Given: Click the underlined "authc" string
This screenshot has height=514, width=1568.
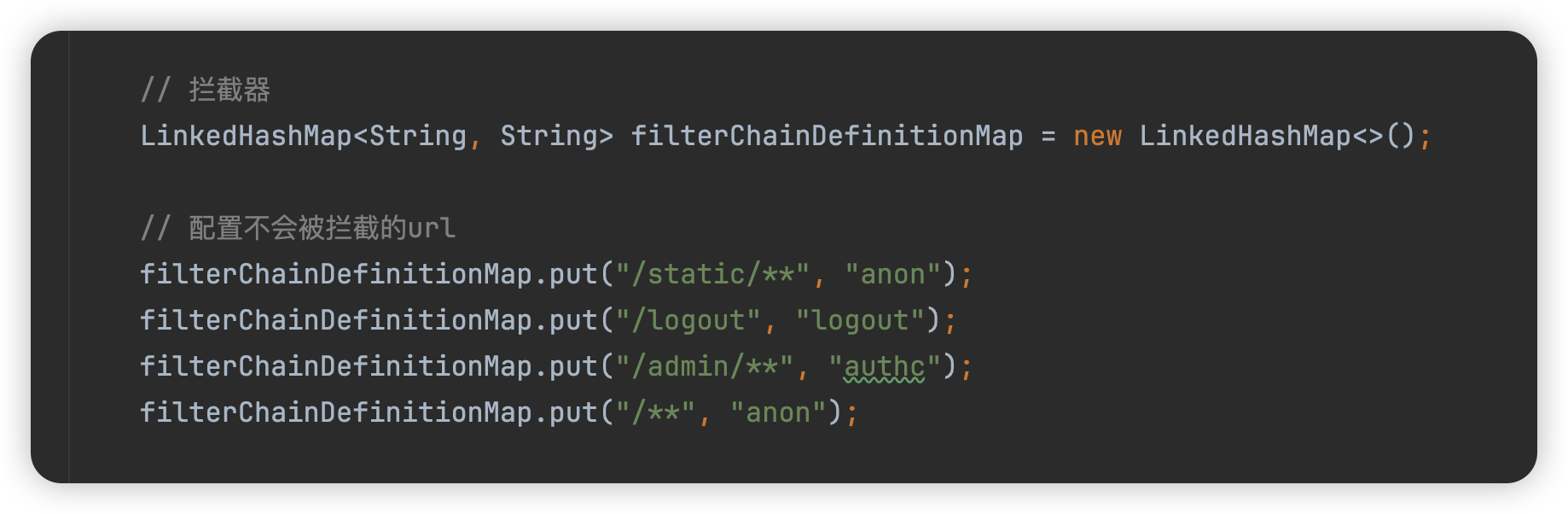Looking at the screenshot, I should point(884,366).
